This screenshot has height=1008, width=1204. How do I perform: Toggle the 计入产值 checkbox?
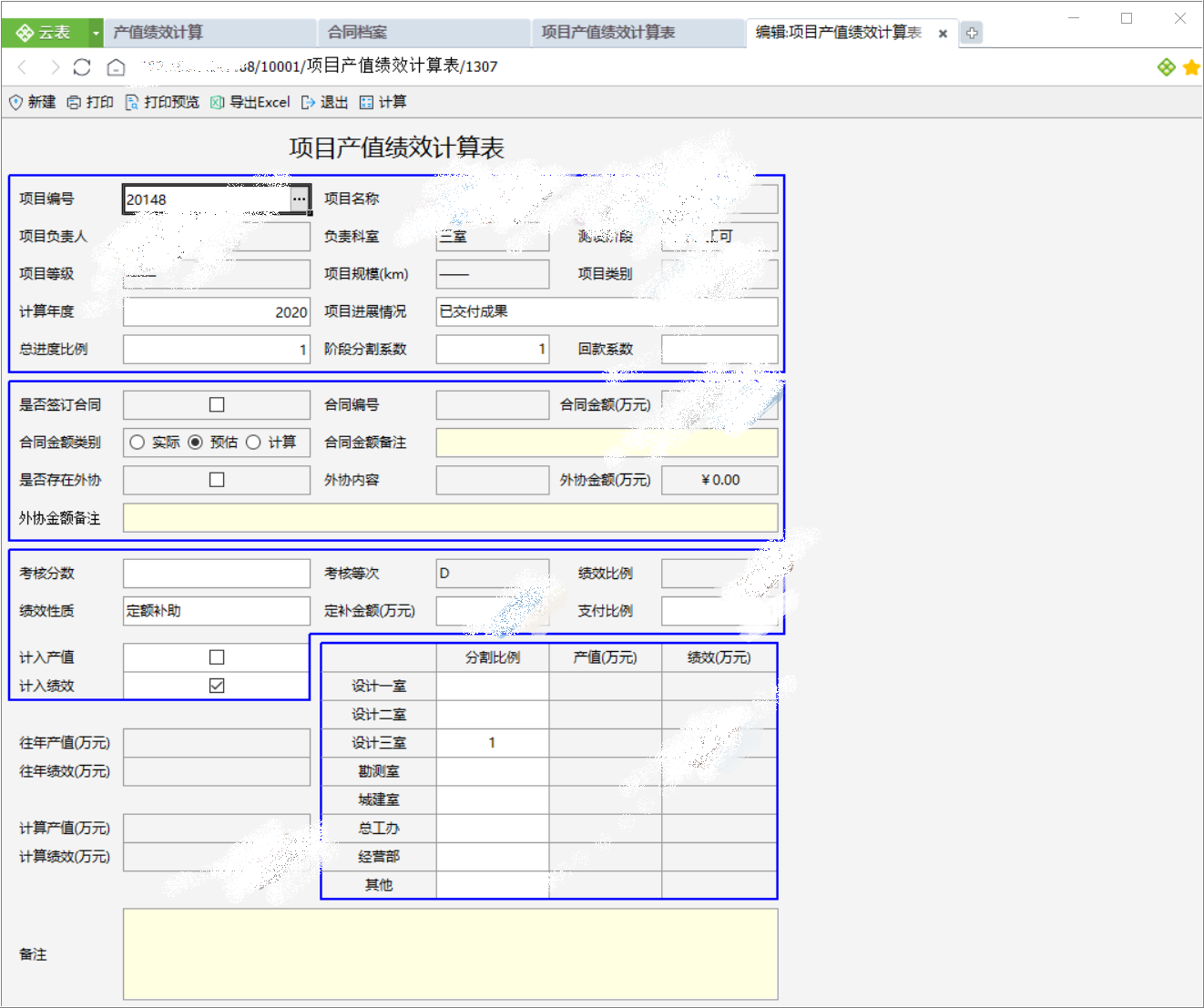[x=217, y=657]
